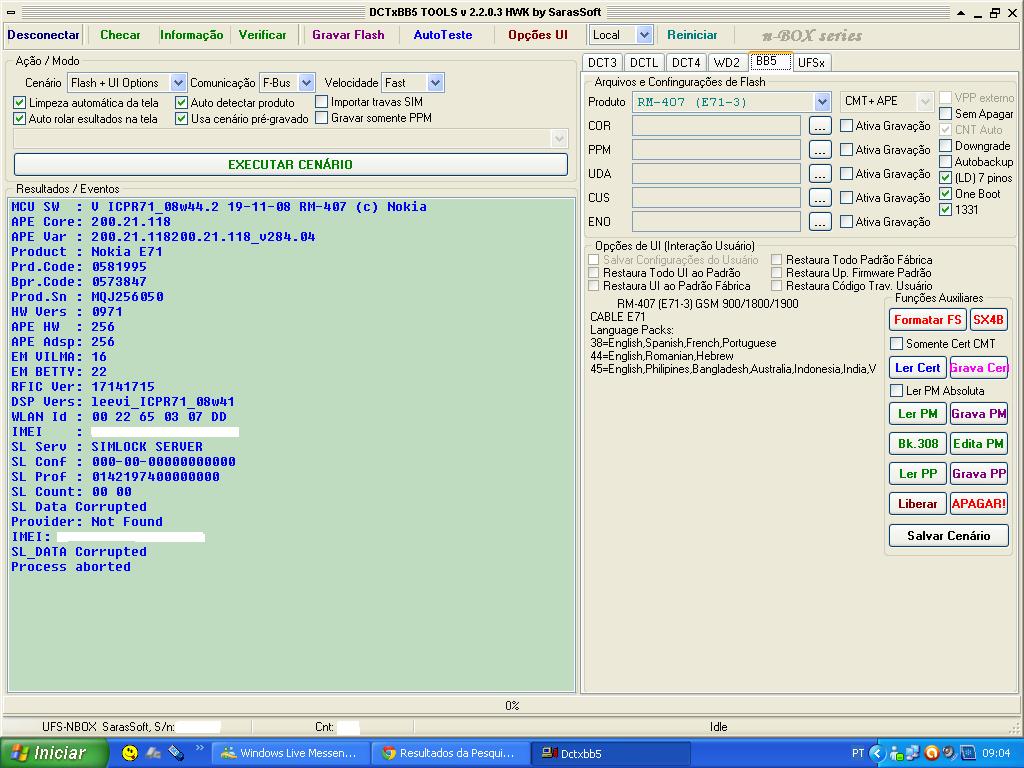
Task: Expand the Produto RM-407 dropdown
Action: [822, 102]
